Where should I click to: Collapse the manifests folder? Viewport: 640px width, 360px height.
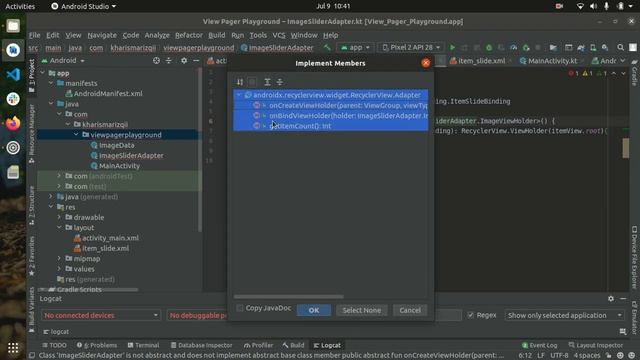tap(51, 83)
